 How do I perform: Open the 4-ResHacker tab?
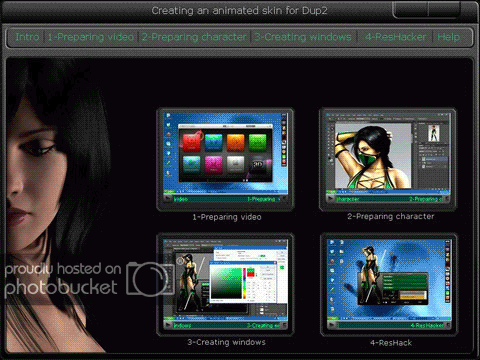coord(395,37)
